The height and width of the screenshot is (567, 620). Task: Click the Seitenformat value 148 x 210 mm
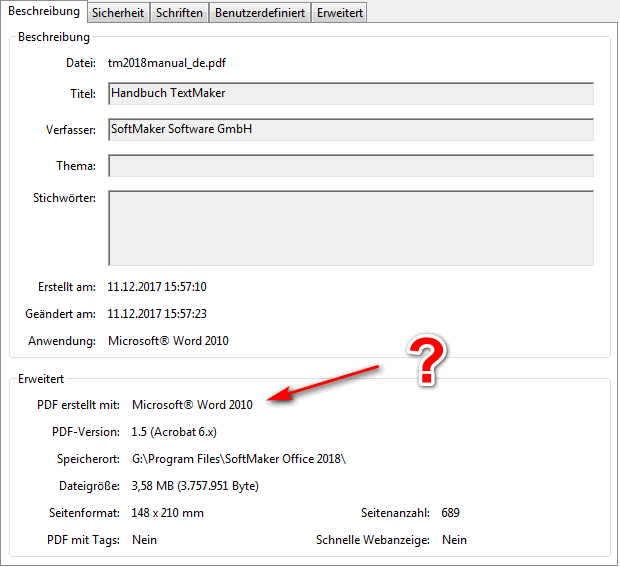click(x=168, y=513)
